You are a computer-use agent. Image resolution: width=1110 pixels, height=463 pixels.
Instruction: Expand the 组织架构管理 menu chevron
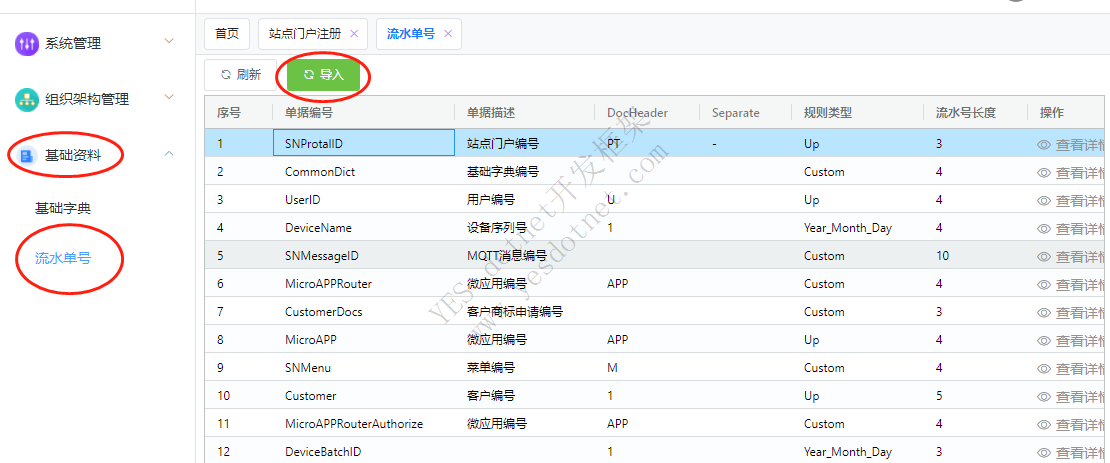[169, 98]
